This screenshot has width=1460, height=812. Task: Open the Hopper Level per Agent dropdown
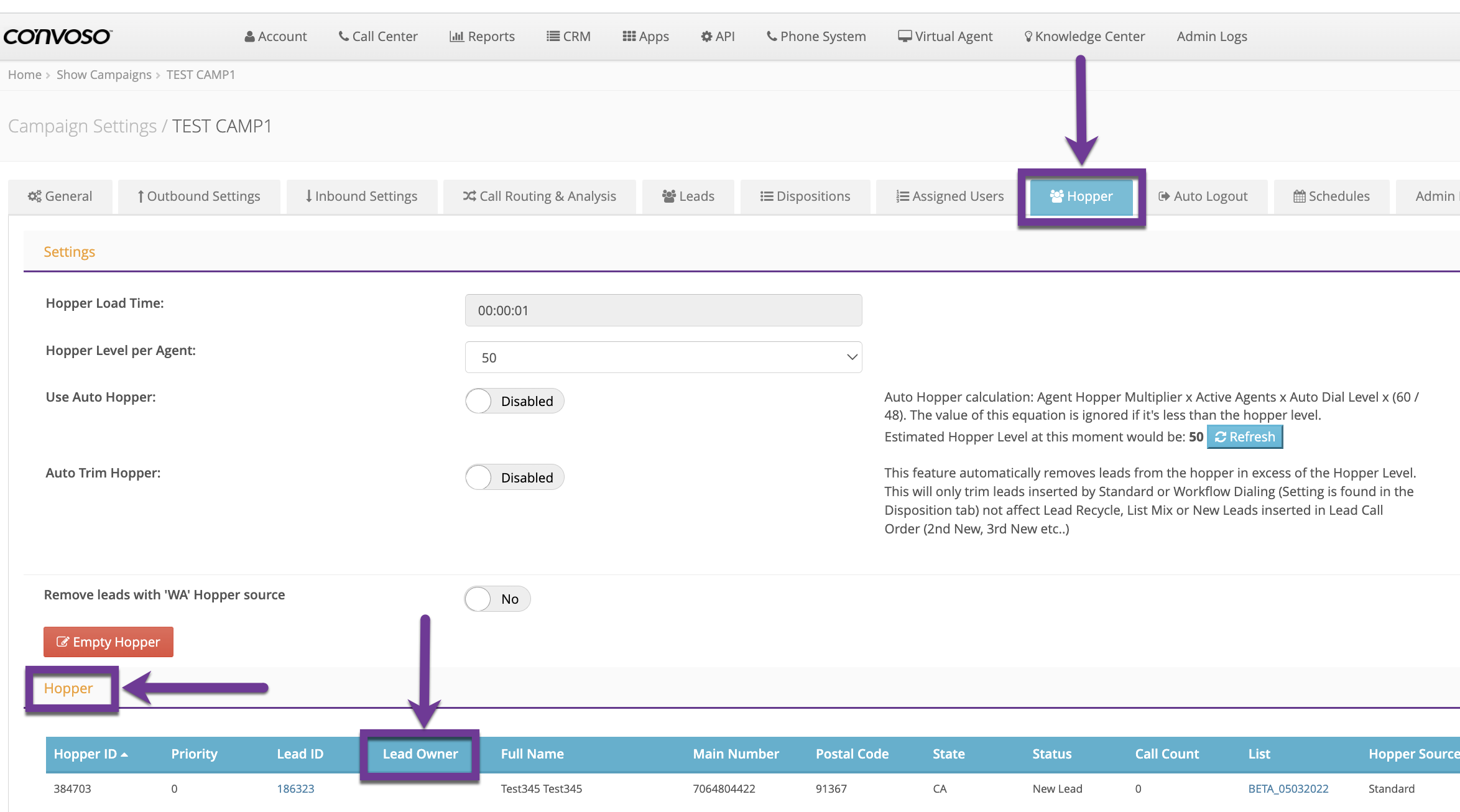(663, 358)
